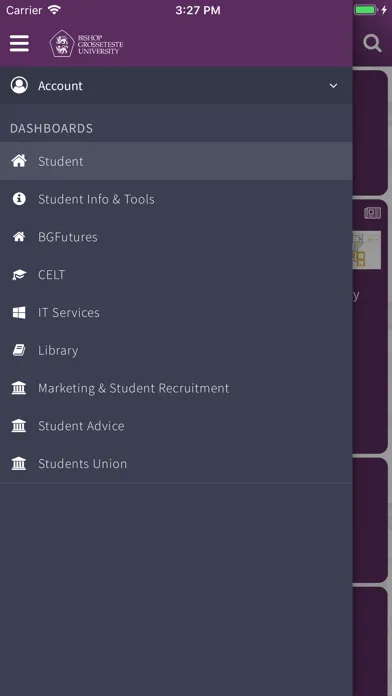Open Student Info & Tools dashboard
392x696 pixels.
coord(176,199)
